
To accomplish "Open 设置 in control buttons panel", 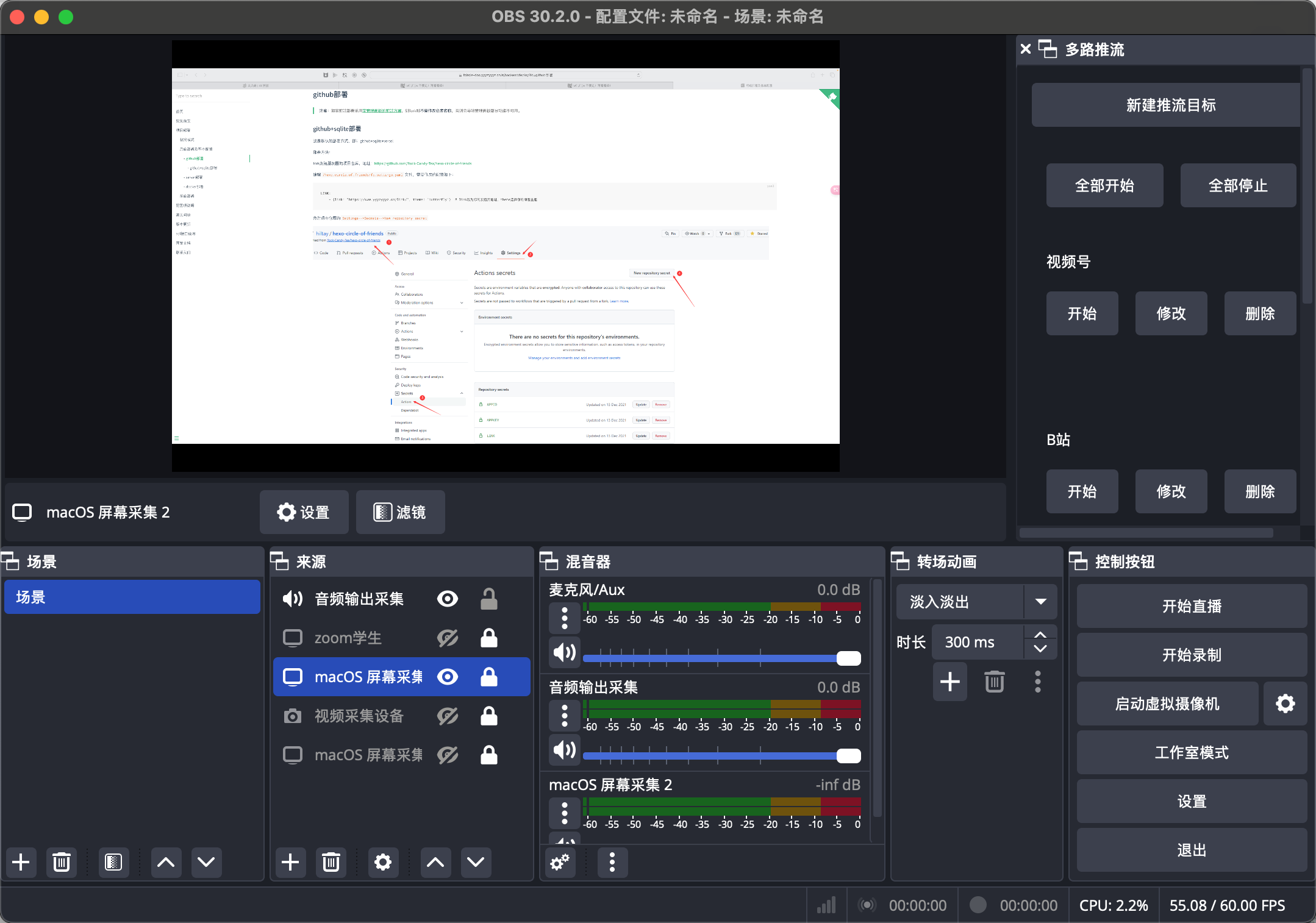I will 1192,801.
